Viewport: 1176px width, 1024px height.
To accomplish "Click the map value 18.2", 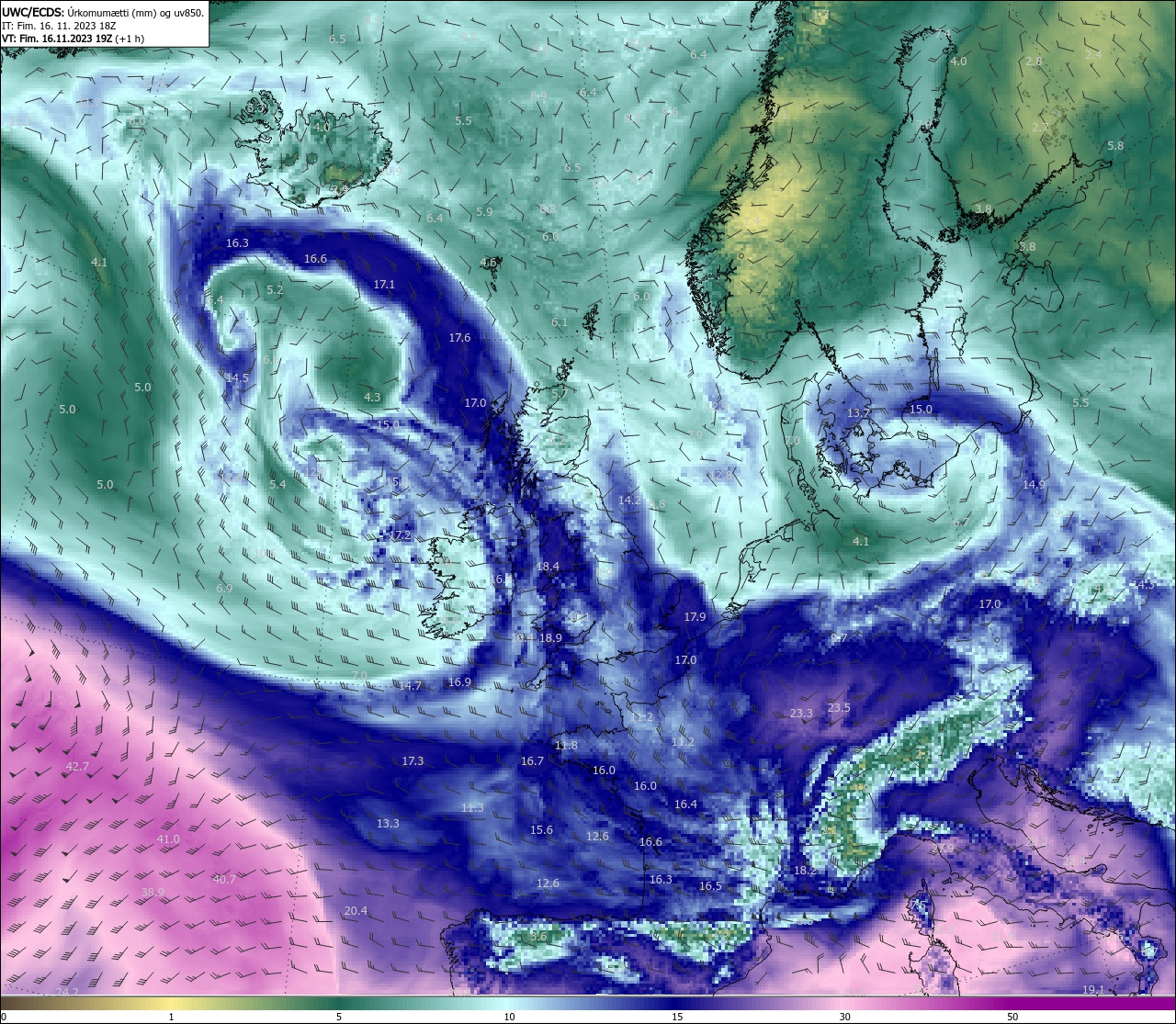I will click(x=805, y=870).
